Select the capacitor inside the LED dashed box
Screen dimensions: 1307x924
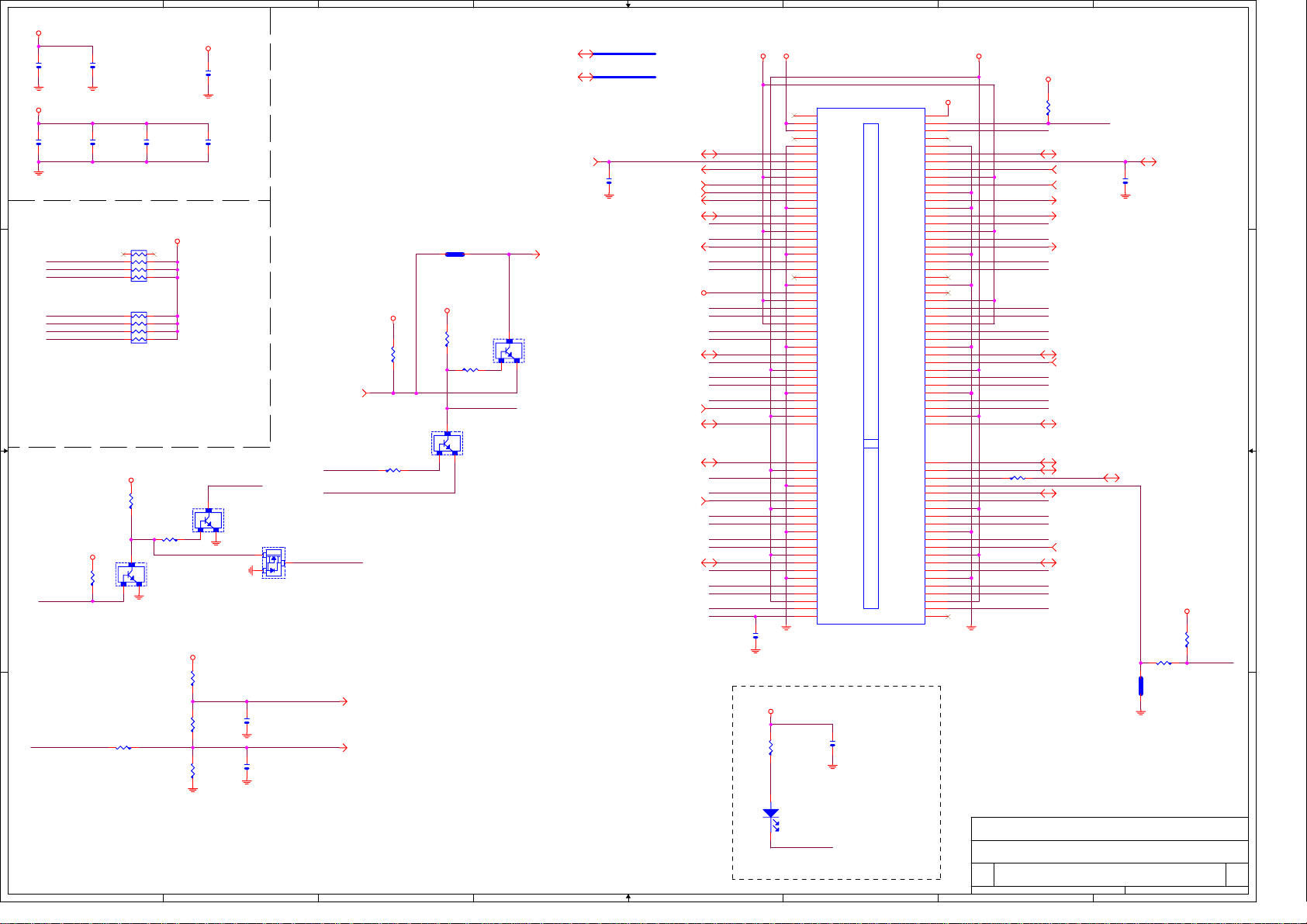[x=832, y=745]
